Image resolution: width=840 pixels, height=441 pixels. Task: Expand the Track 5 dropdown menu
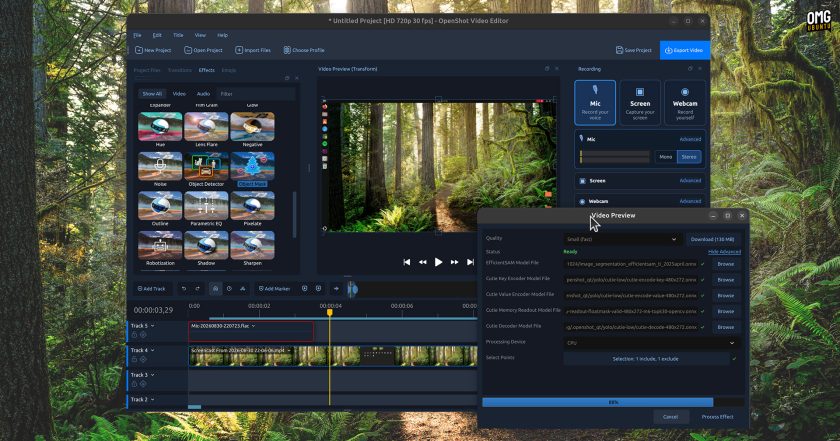[153, 326]
